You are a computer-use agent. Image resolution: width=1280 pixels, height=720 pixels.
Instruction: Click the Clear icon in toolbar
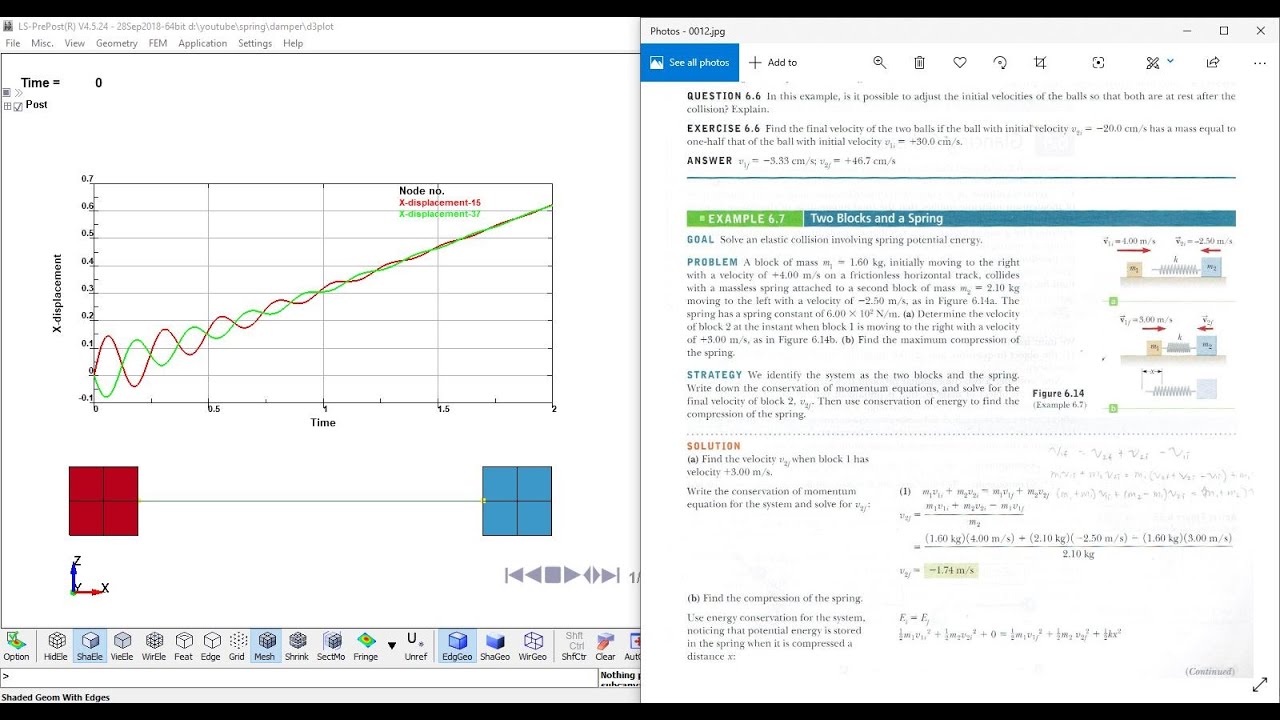(x=605, y=646)
